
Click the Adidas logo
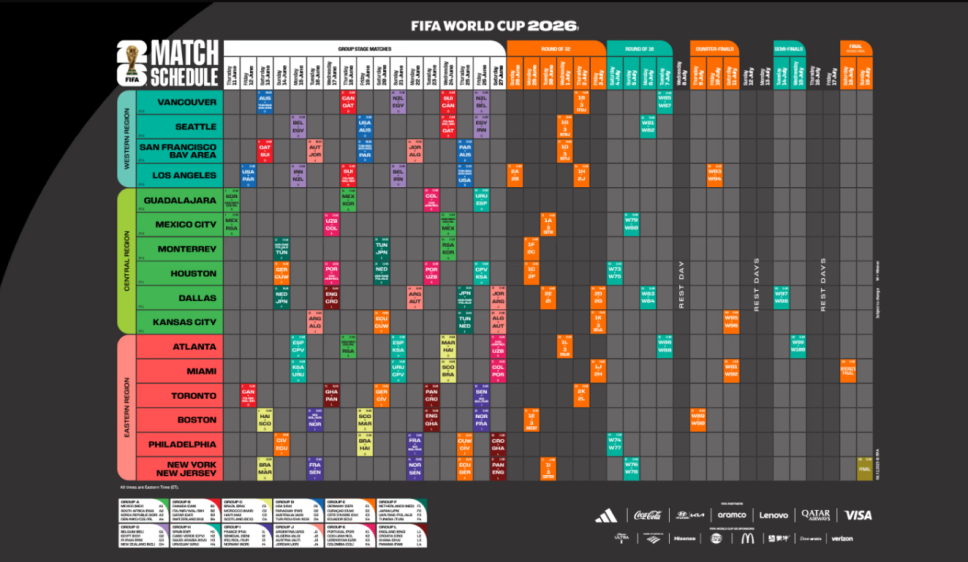(x=606, y=516)
